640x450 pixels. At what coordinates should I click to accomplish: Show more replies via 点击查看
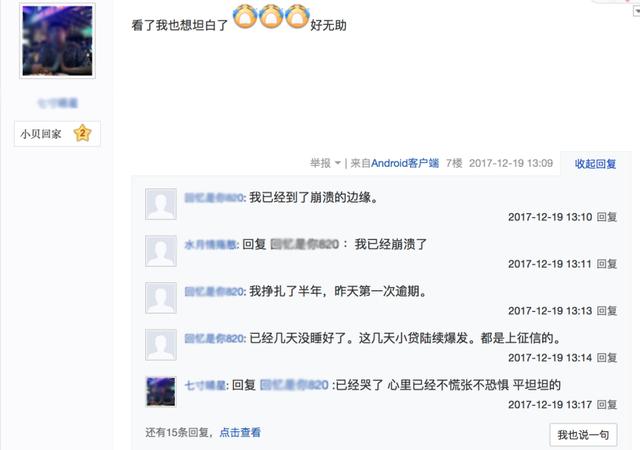240,432
